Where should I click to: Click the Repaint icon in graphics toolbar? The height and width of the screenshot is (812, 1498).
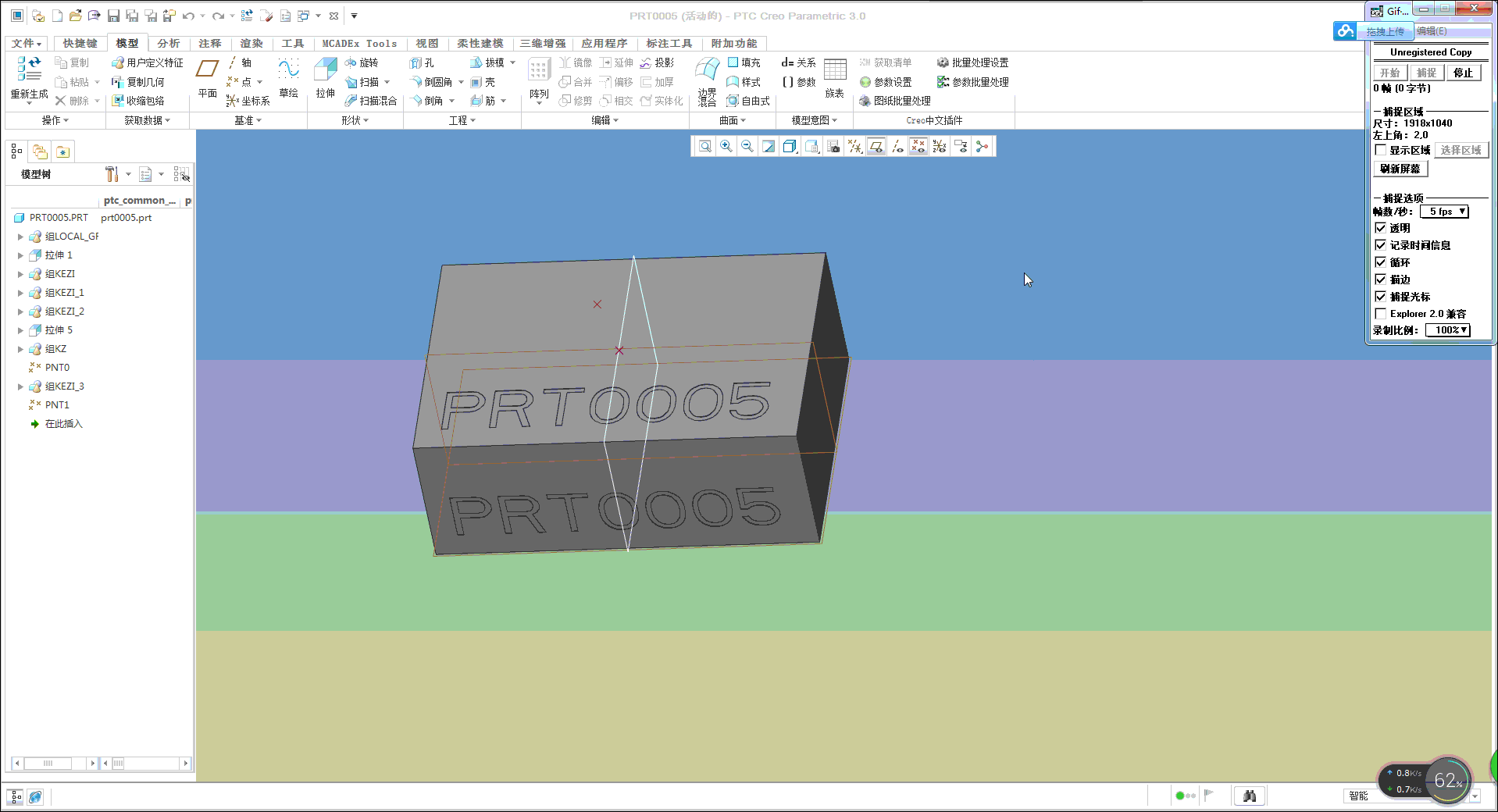tap(769, 146)
